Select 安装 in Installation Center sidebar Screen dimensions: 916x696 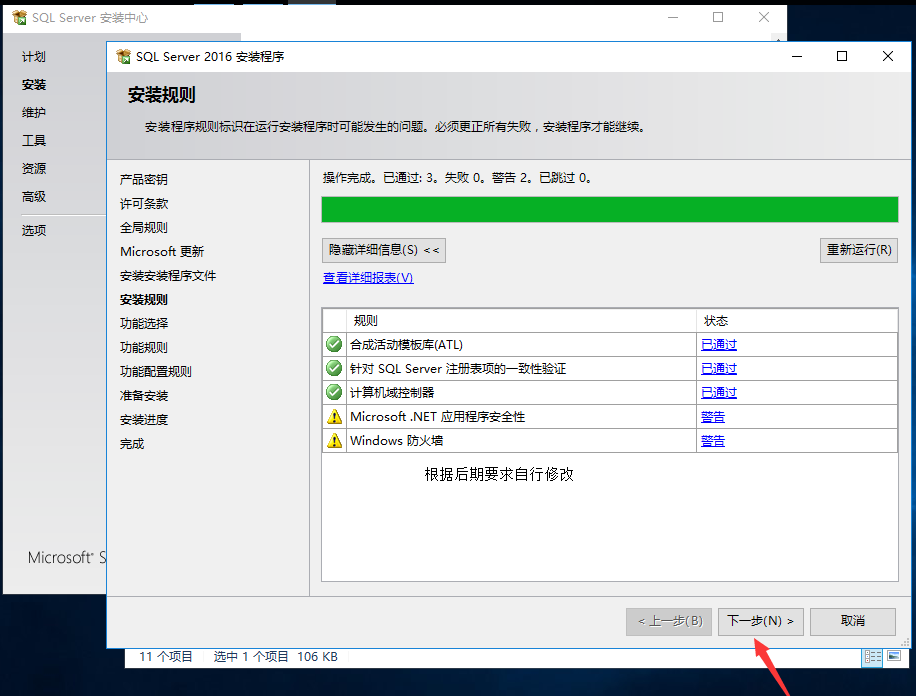(34, 85)
